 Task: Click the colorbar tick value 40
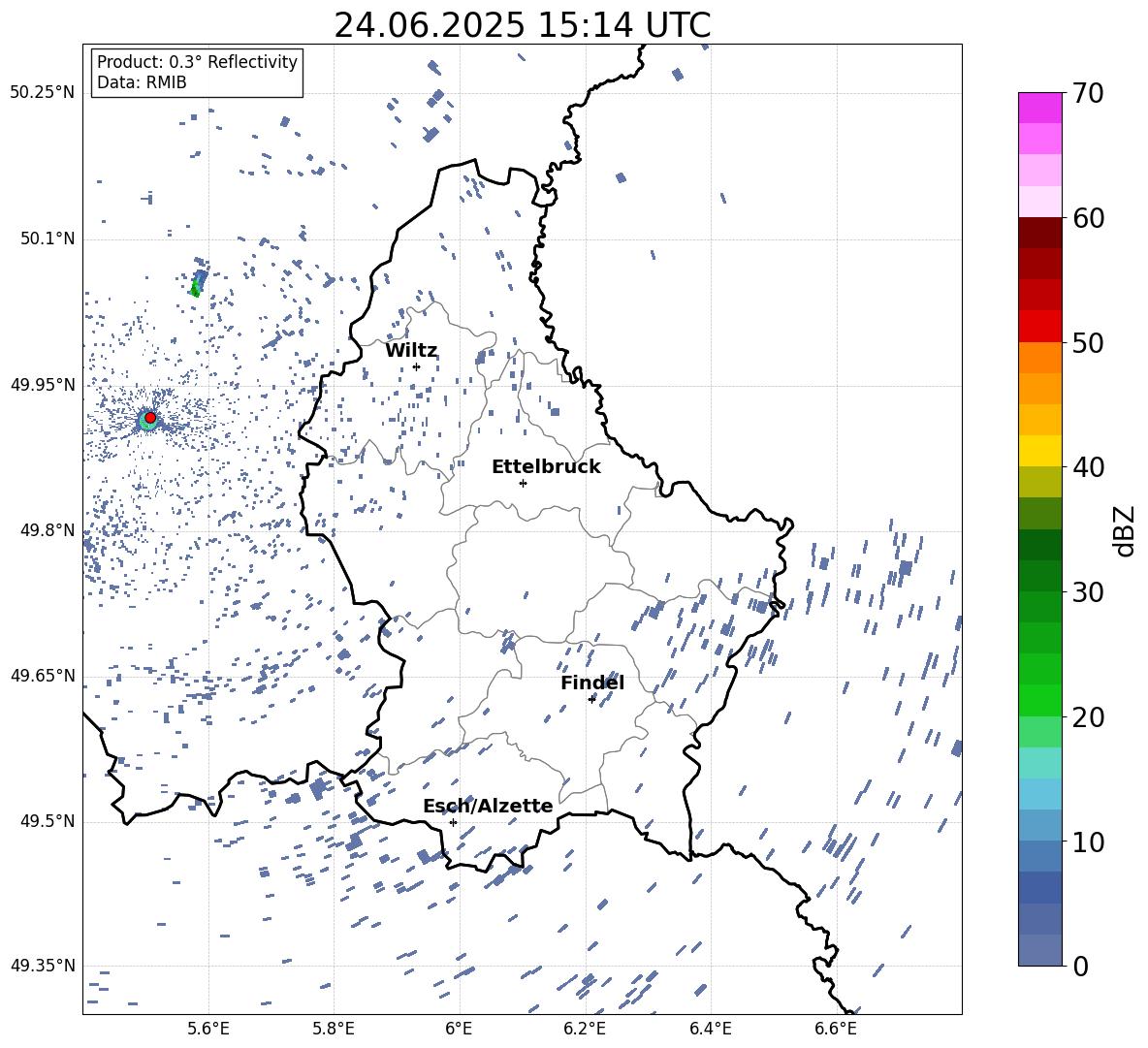coord(1088,467)
